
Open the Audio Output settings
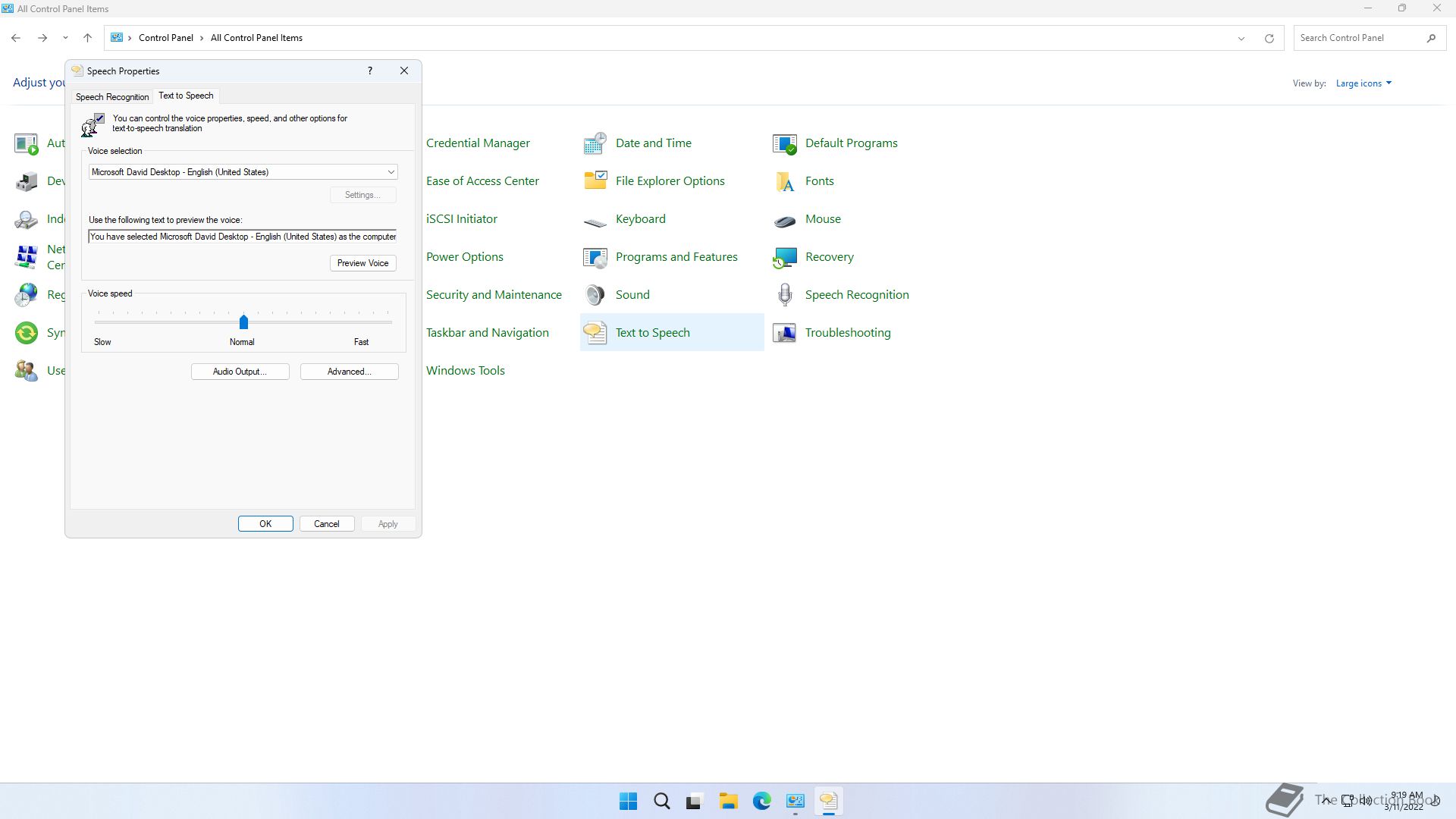click(x=240, y=372)
